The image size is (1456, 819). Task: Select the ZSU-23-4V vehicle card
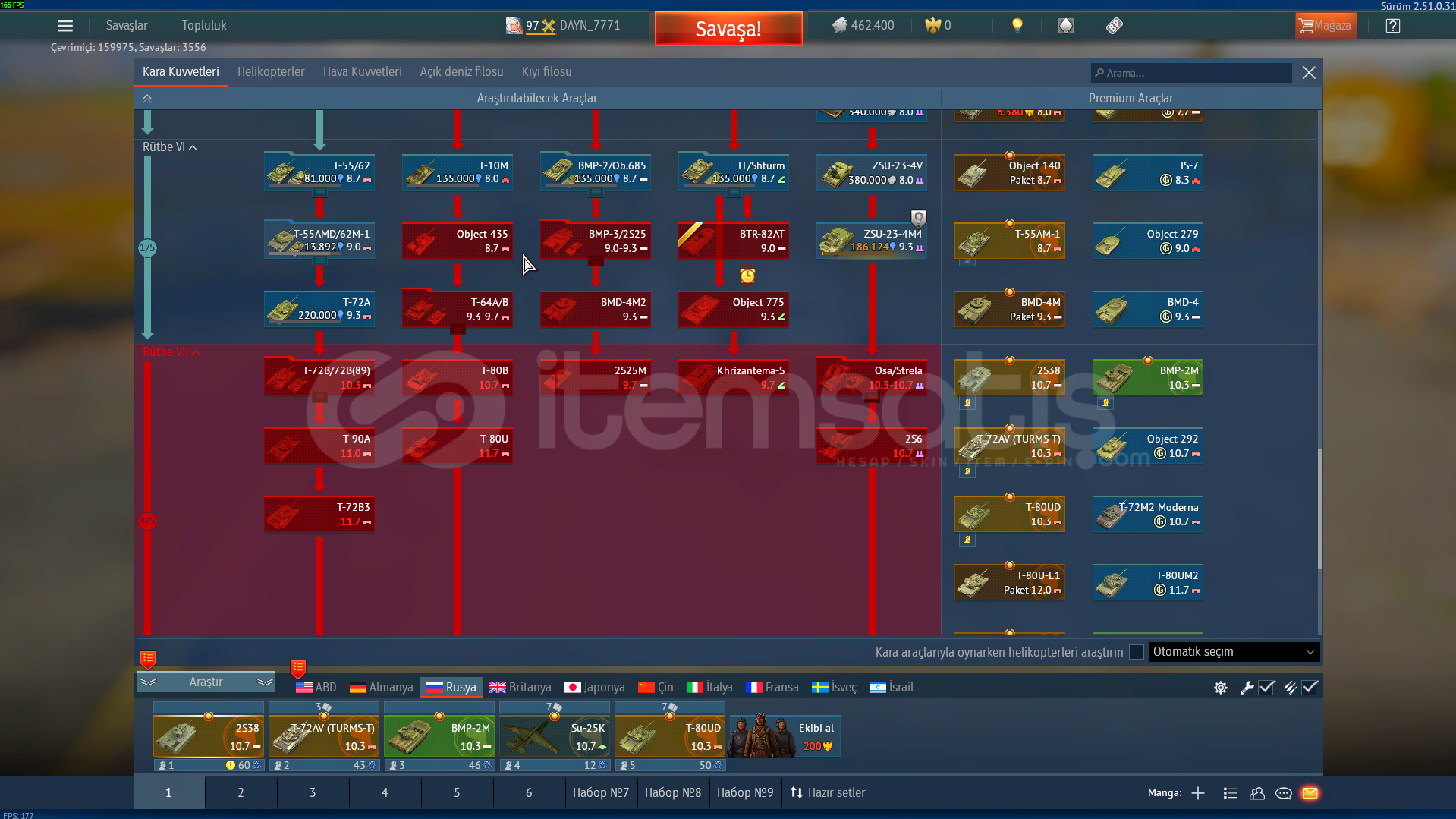872,173
